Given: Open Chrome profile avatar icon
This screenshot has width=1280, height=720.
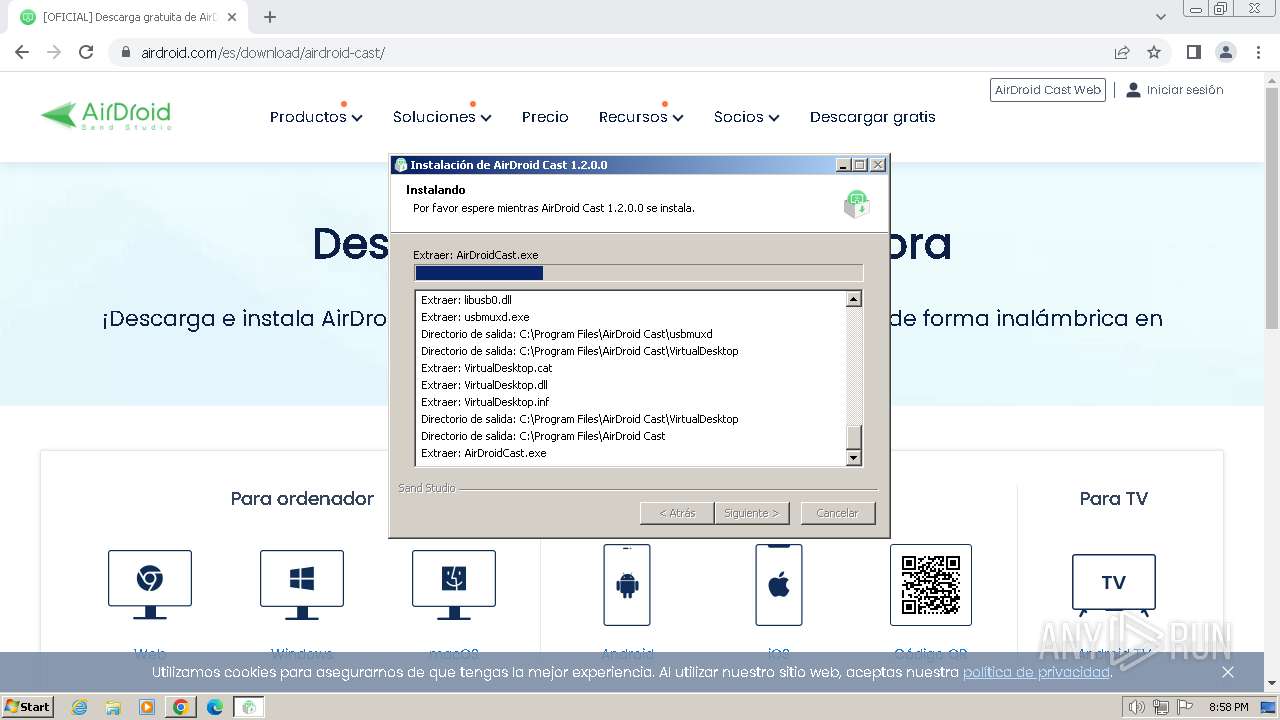Looking at the screenshot, I should point(1225,52).
